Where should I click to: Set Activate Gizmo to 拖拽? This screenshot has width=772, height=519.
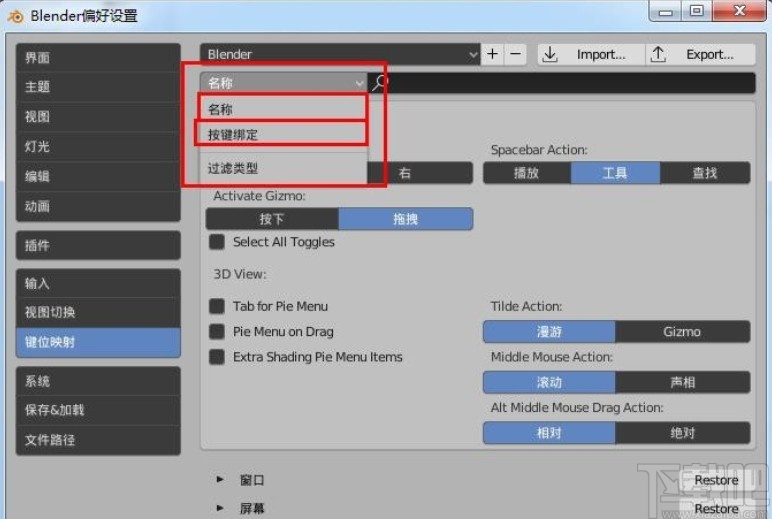[406, 219]
